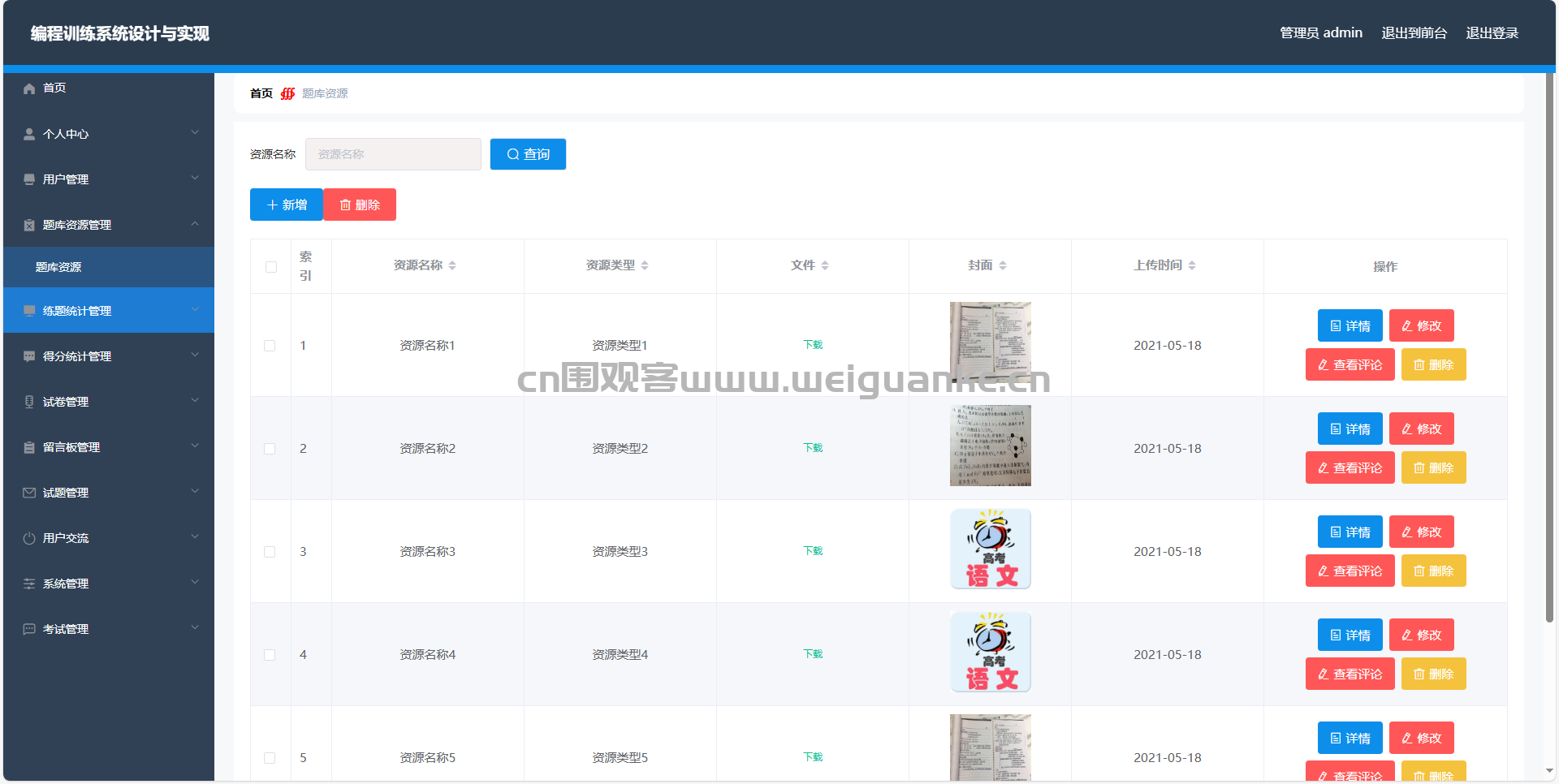Open cover thumbnail of 资源名称3
Screen dimensions: 1559x784
click(x=991, y=549)
